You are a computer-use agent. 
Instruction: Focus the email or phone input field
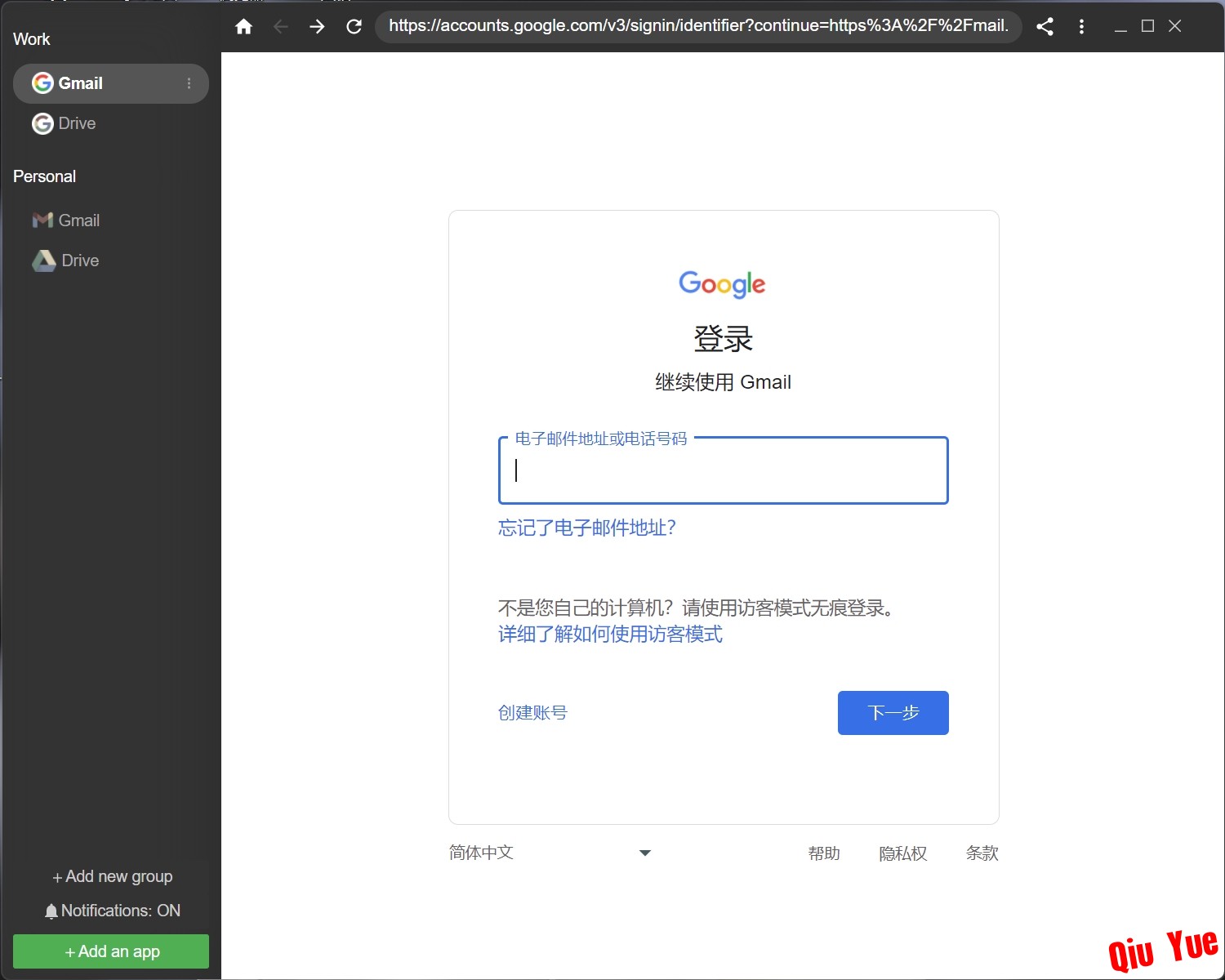tap(724, 470)
